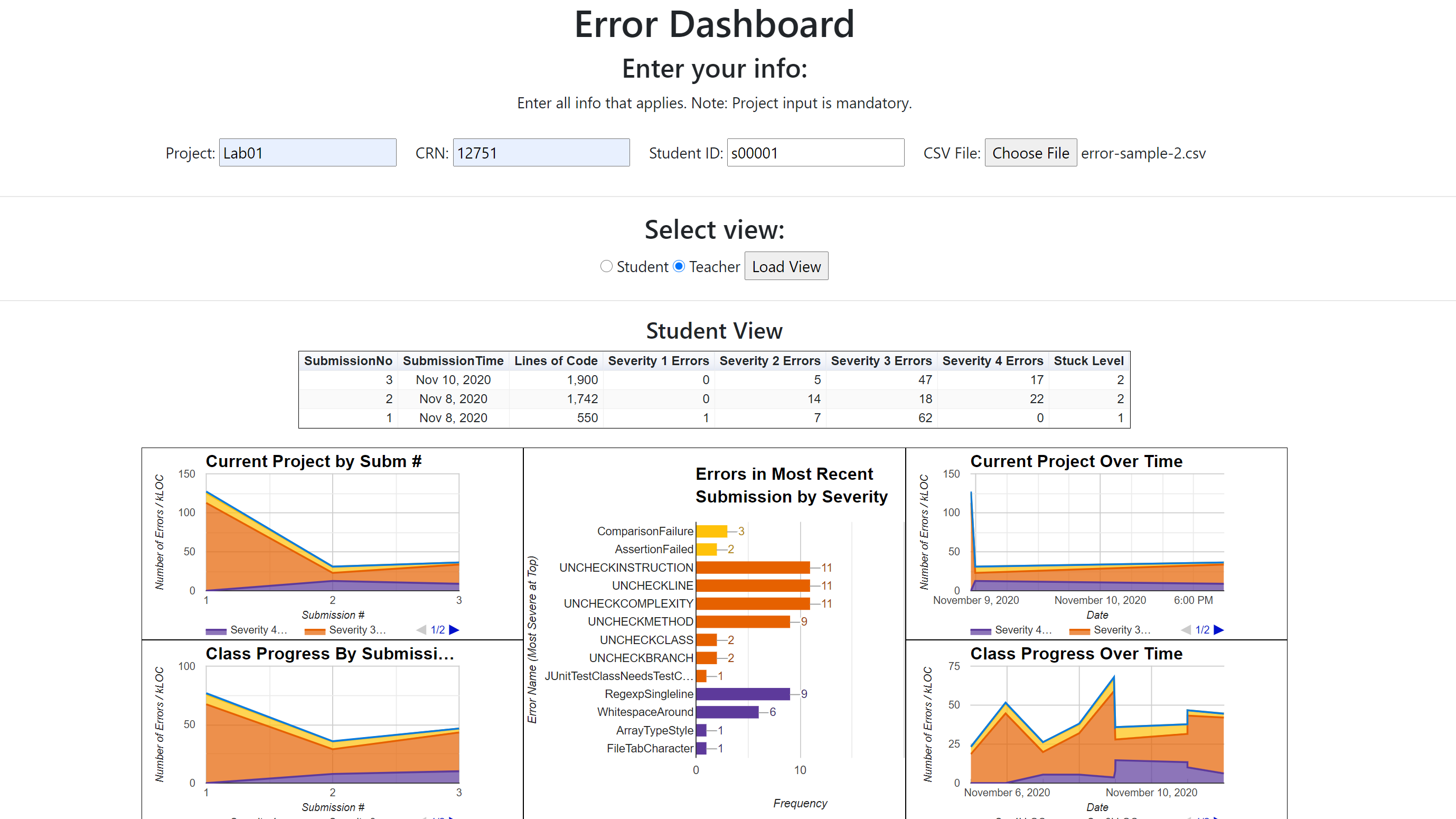1456x819 pixels.
Task: Sort table by Severity 4 Errors header
Action: (992, 361)
